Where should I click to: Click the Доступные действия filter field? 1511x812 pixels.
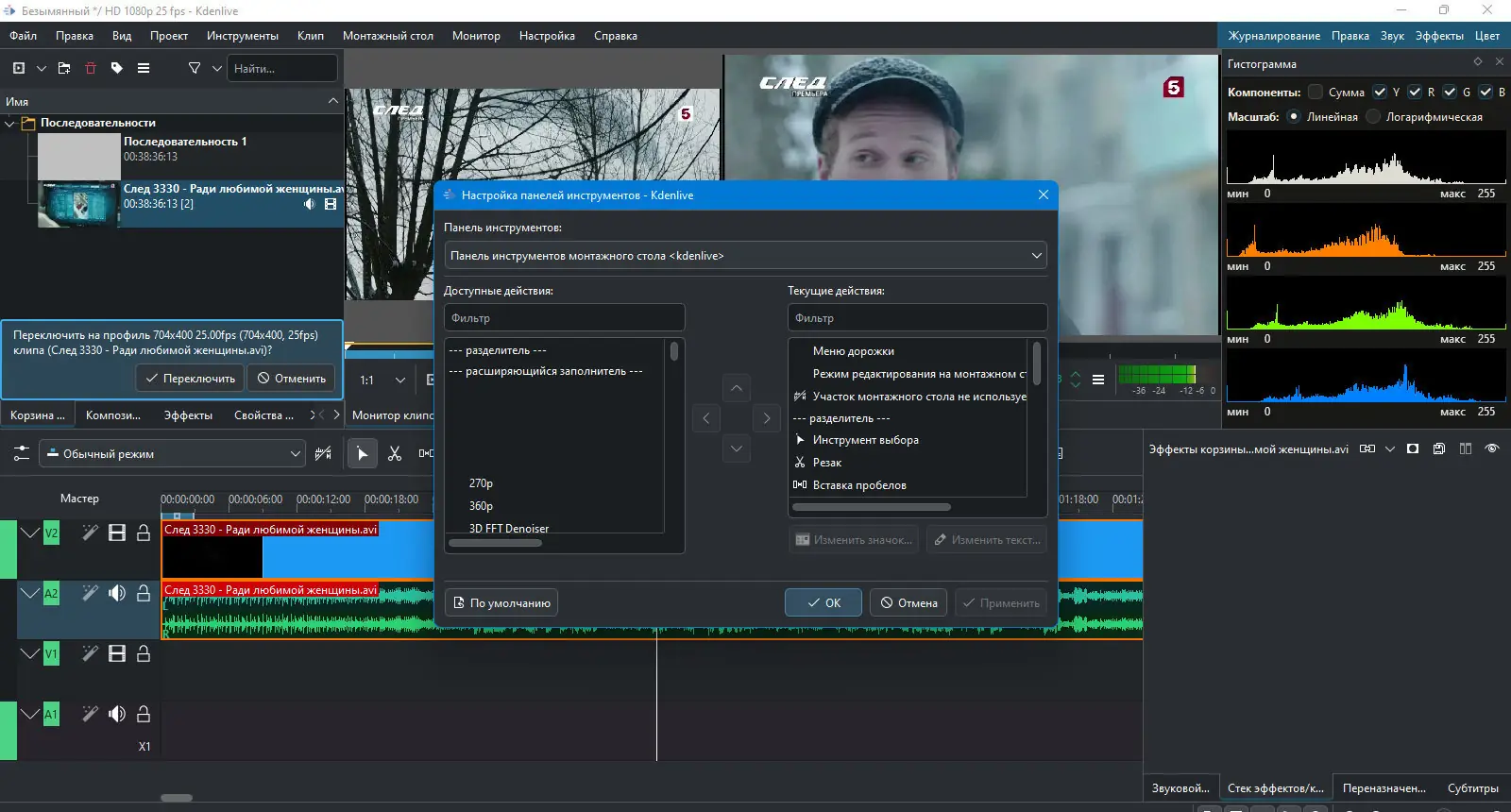click(564, 318)
